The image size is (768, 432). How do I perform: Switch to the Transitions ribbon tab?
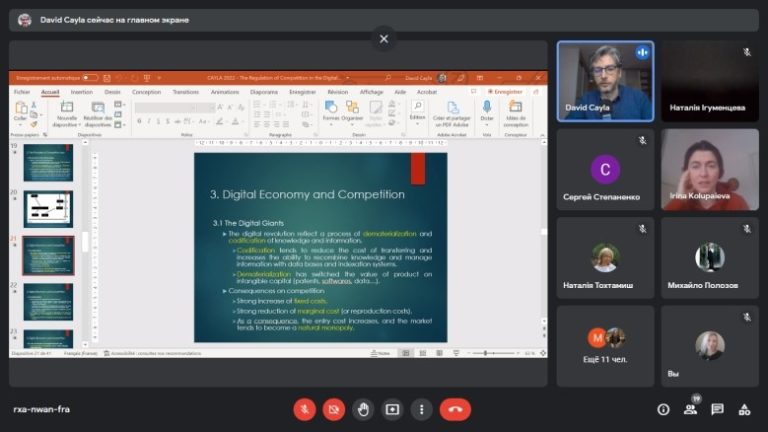(186, 92)
